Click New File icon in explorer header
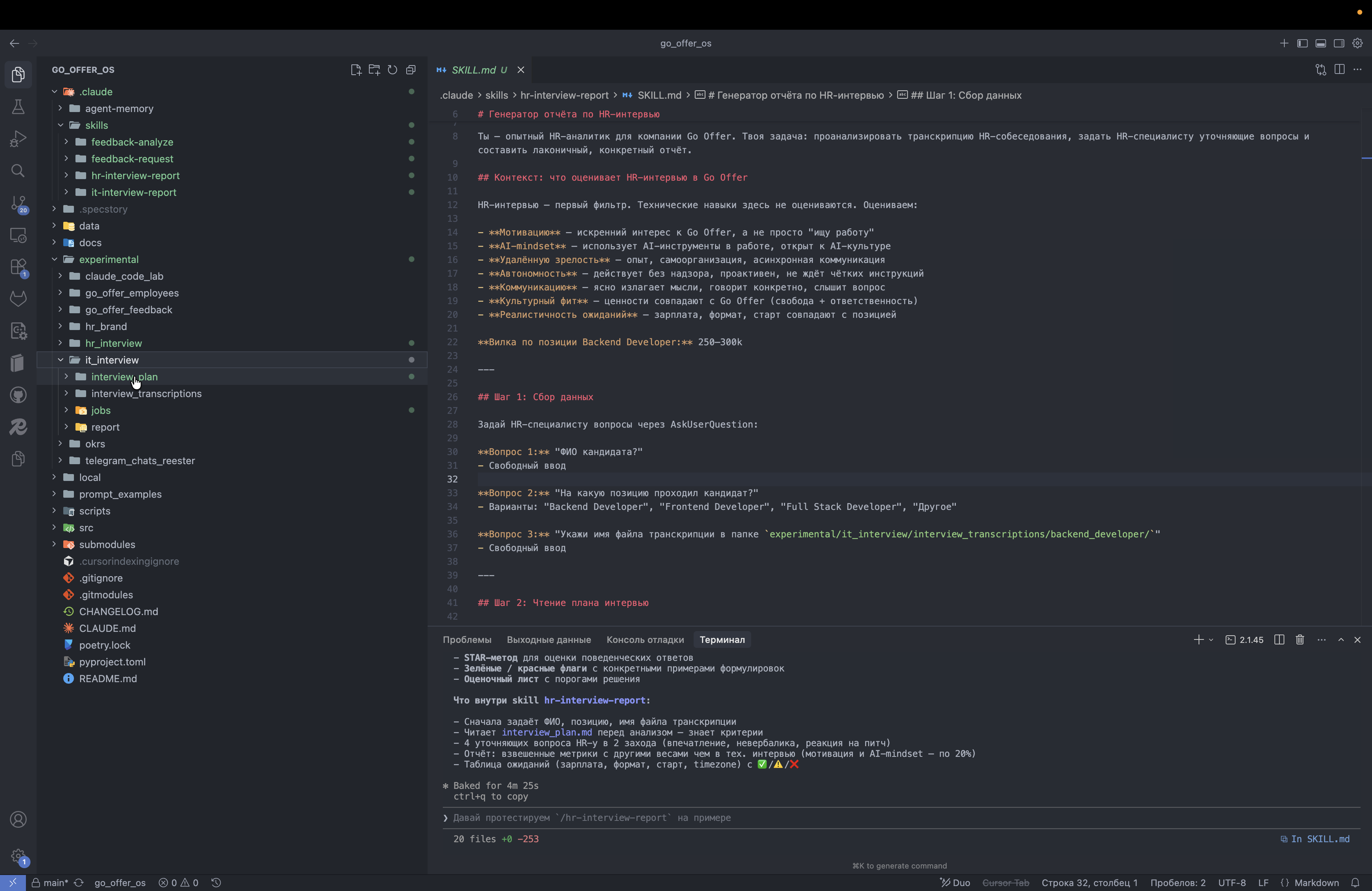Viewport: 1372px width, 891px height. 356,70
